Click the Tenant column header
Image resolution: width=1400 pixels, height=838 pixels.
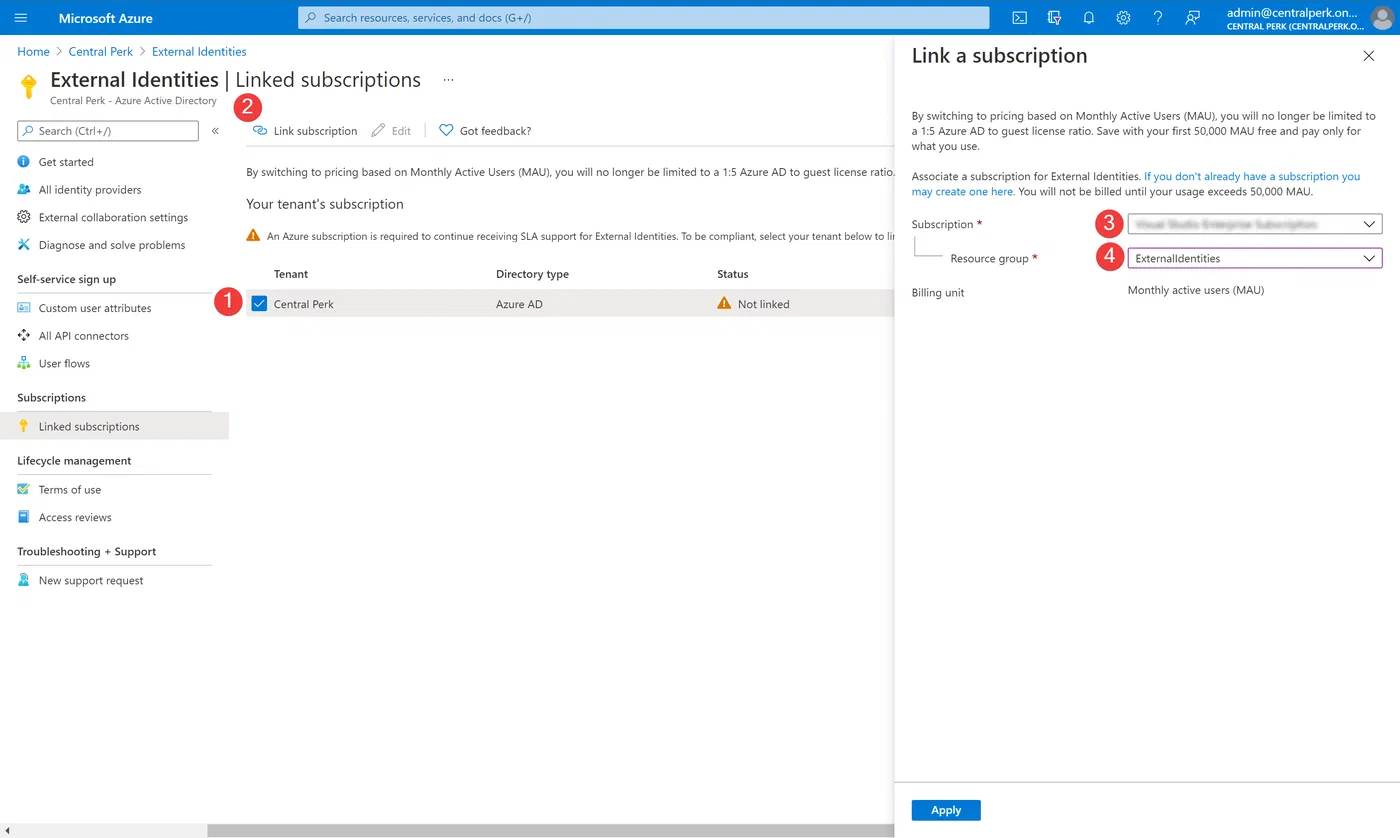click(x=291, y=274)
